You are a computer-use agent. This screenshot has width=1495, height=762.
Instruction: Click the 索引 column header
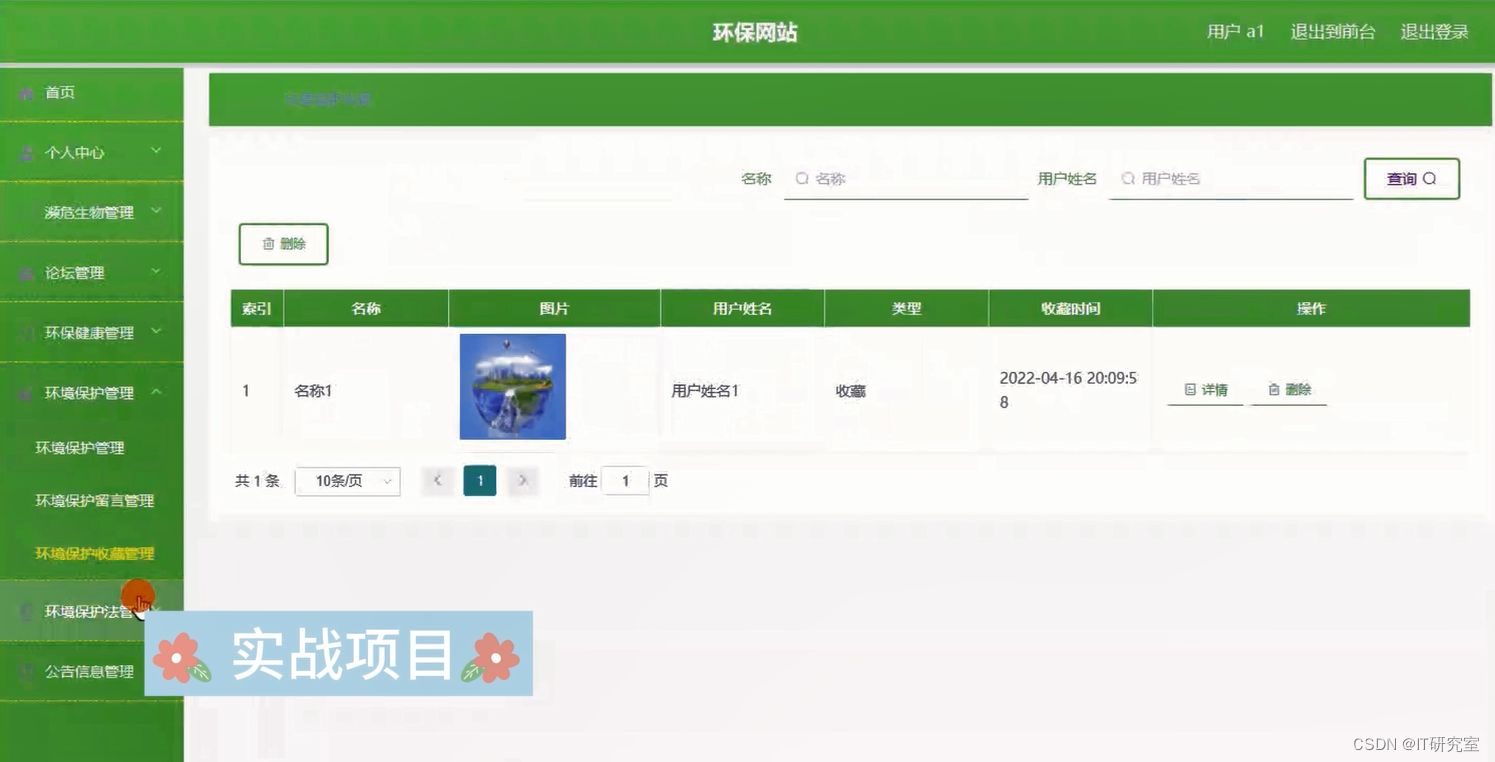[257, 309]
